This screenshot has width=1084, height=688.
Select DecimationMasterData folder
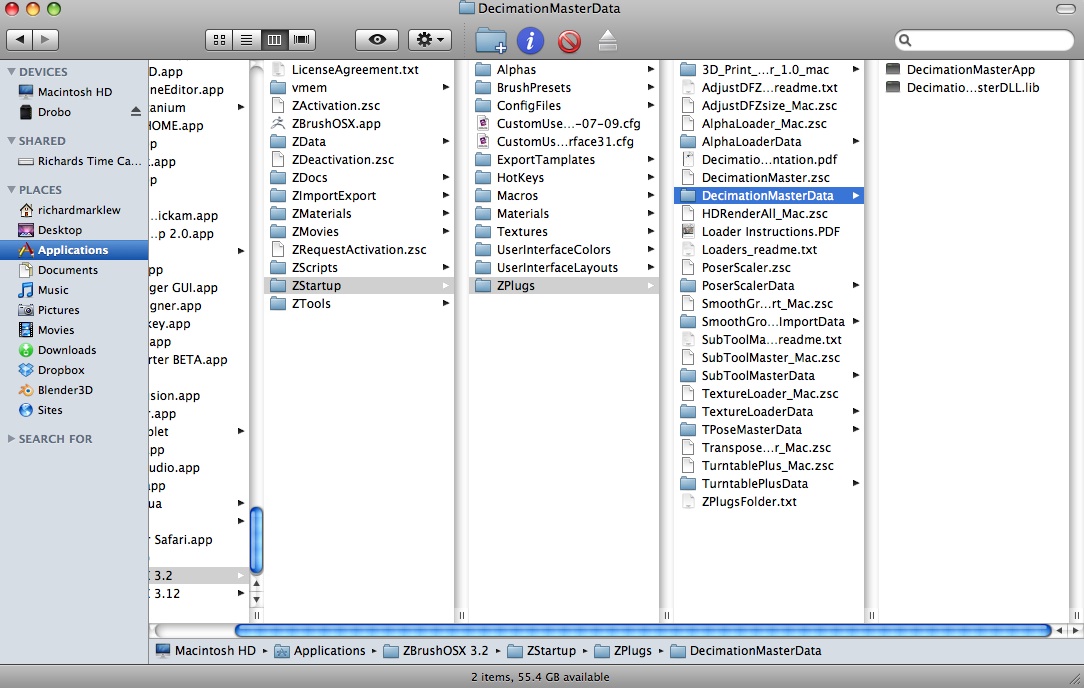(x=769, y=196)
